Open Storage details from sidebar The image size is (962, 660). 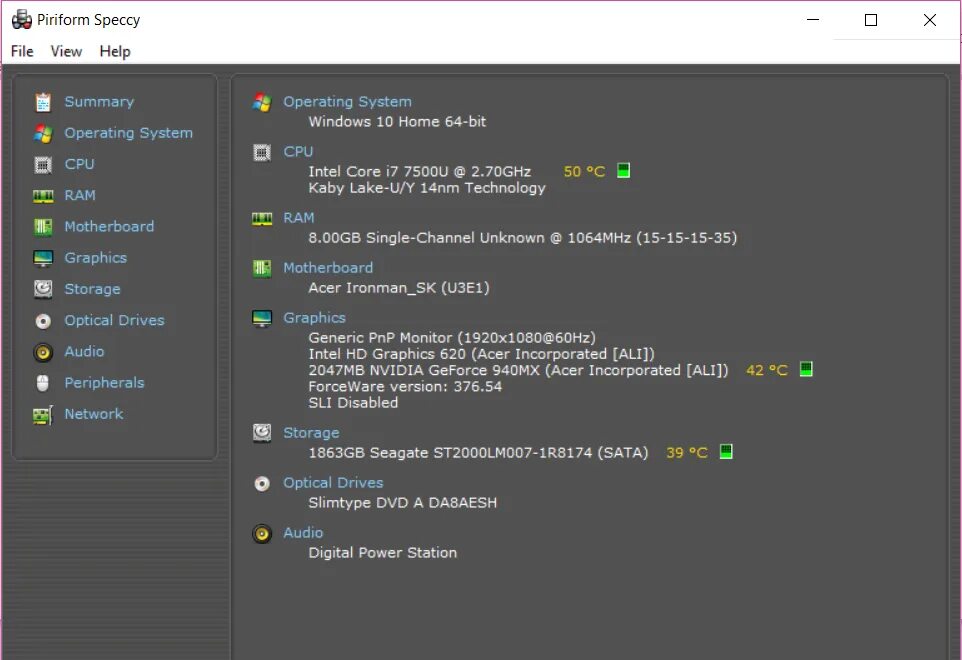pos(93,290)
